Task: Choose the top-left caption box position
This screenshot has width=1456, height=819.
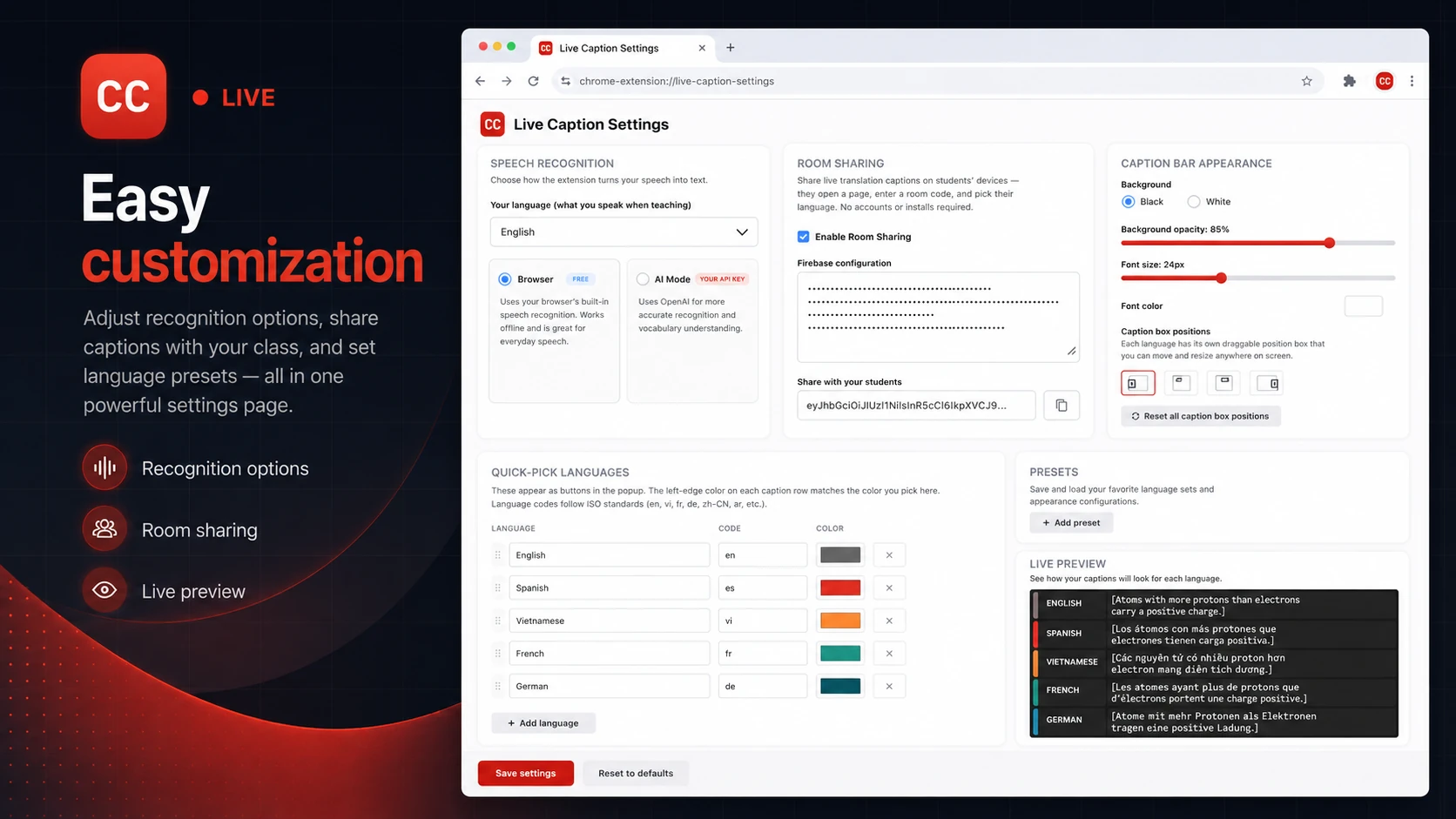Action: (1181, 383)
